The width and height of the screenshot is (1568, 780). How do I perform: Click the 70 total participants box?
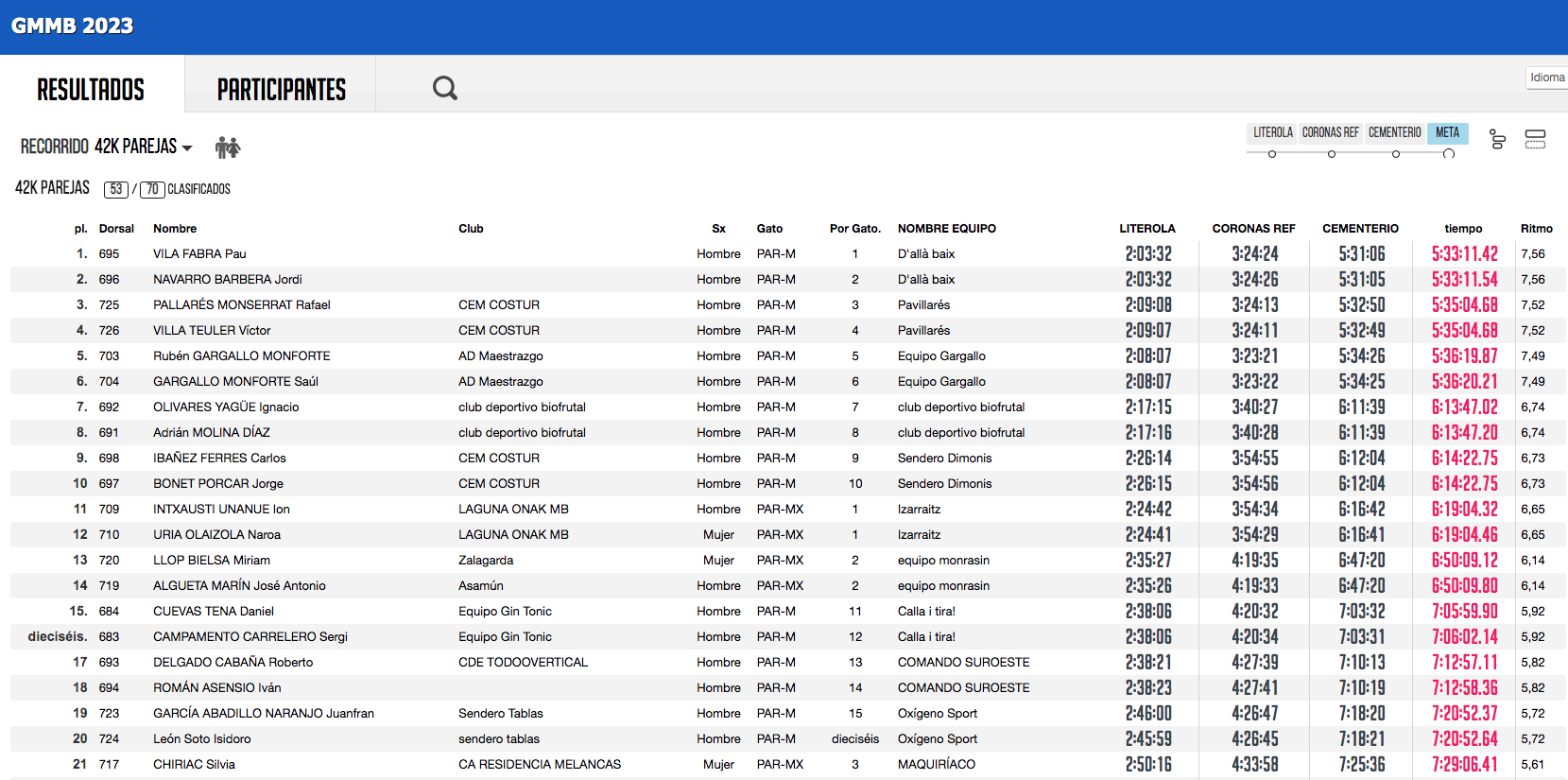pos(152,189)
